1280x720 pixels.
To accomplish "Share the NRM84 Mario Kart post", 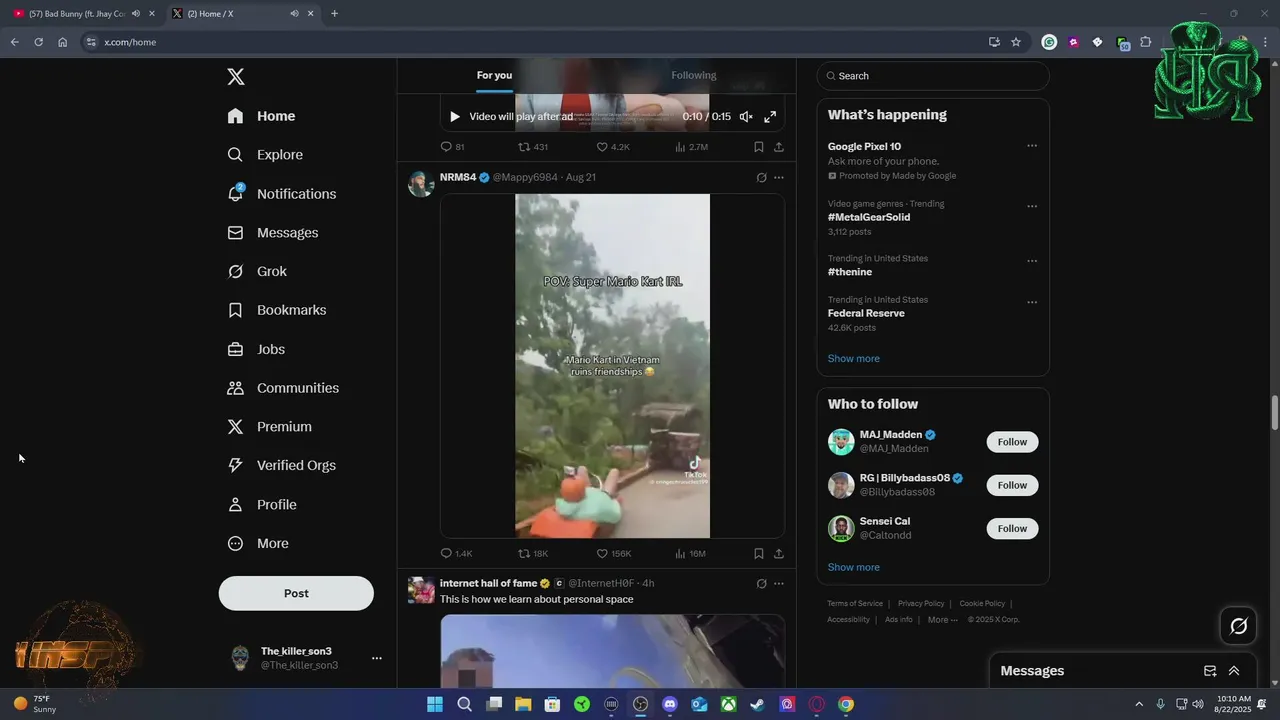I will [779, 553].
